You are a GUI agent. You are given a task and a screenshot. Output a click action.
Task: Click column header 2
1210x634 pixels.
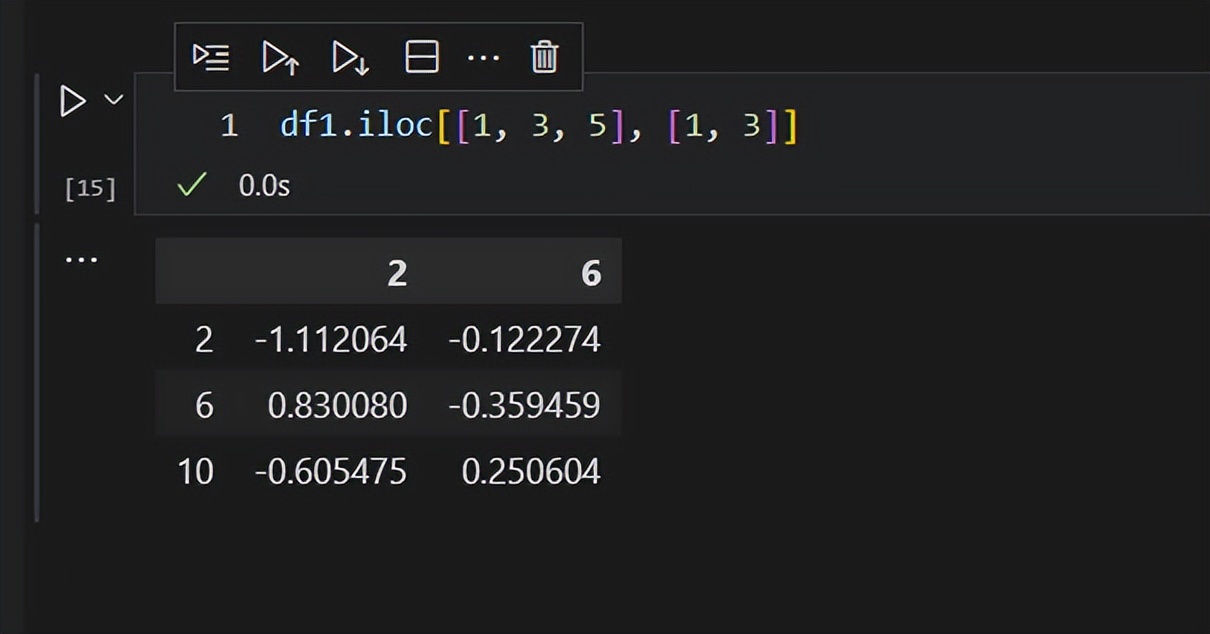(x=397, y=273)
